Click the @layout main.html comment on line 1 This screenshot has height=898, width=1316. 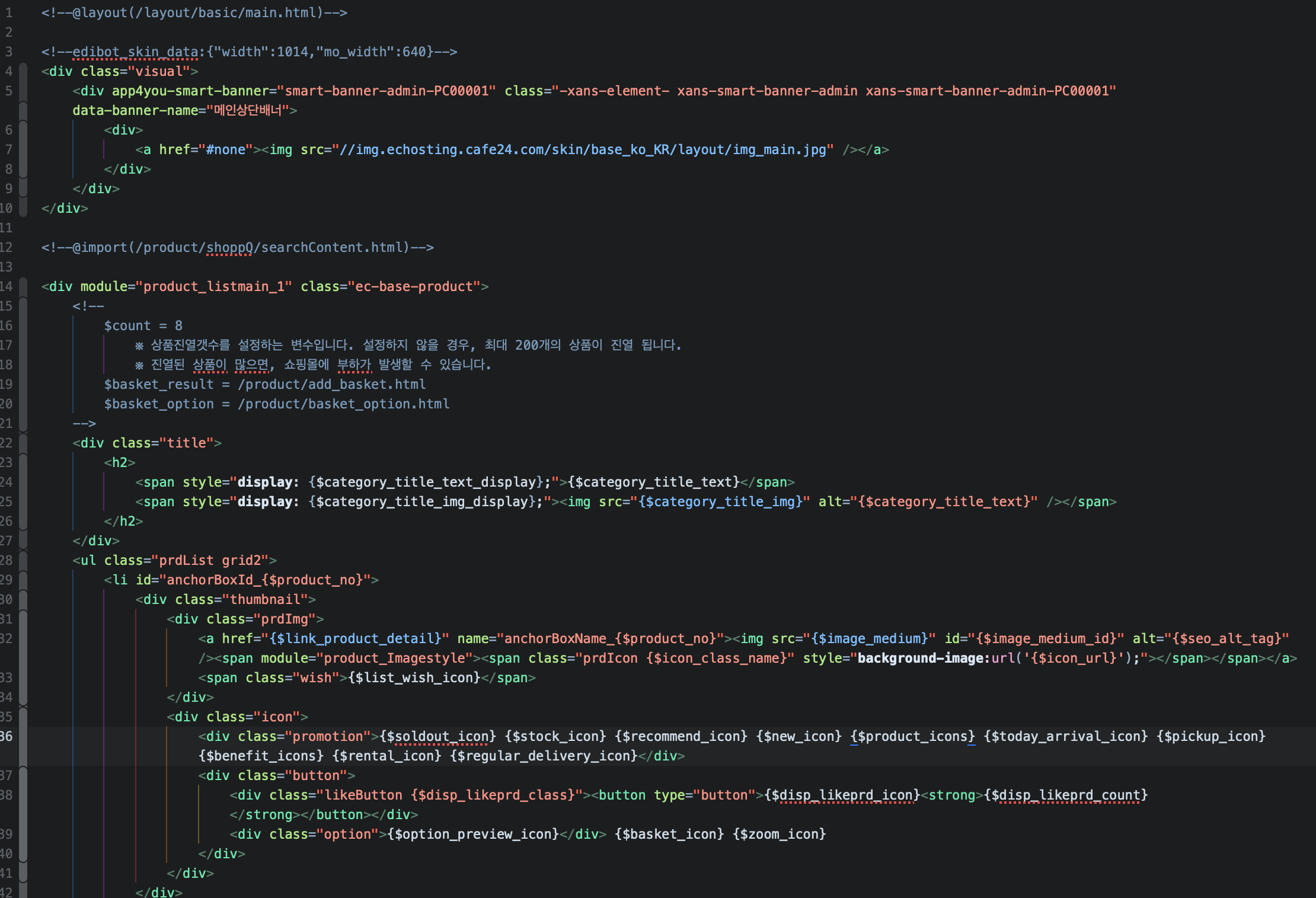click(x=194, y=12)
